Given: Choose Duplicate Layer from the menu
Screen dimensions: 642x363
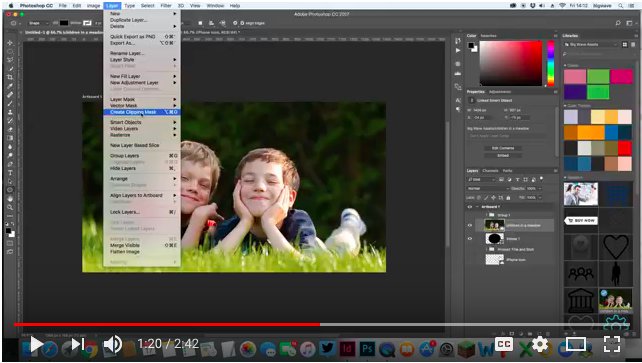Looking at the screenshot, I should coord(142,20).
